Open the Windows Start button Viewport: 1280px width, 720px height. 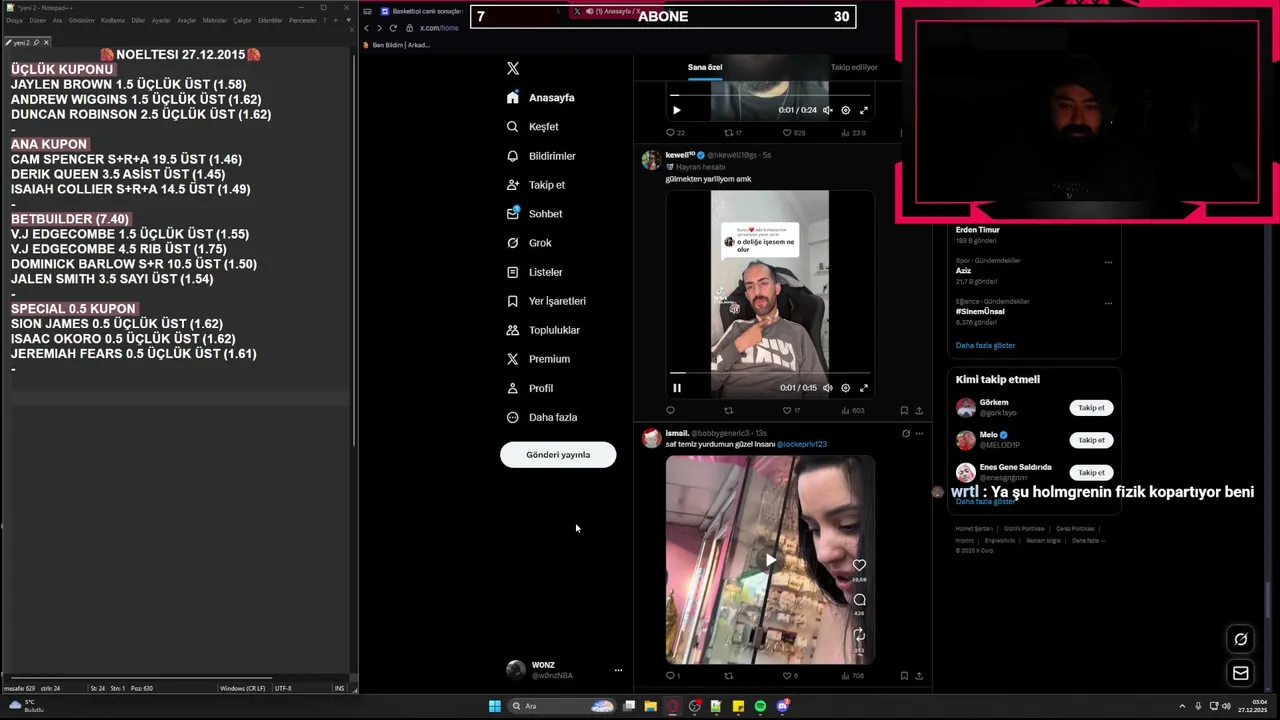click(494, 706)
